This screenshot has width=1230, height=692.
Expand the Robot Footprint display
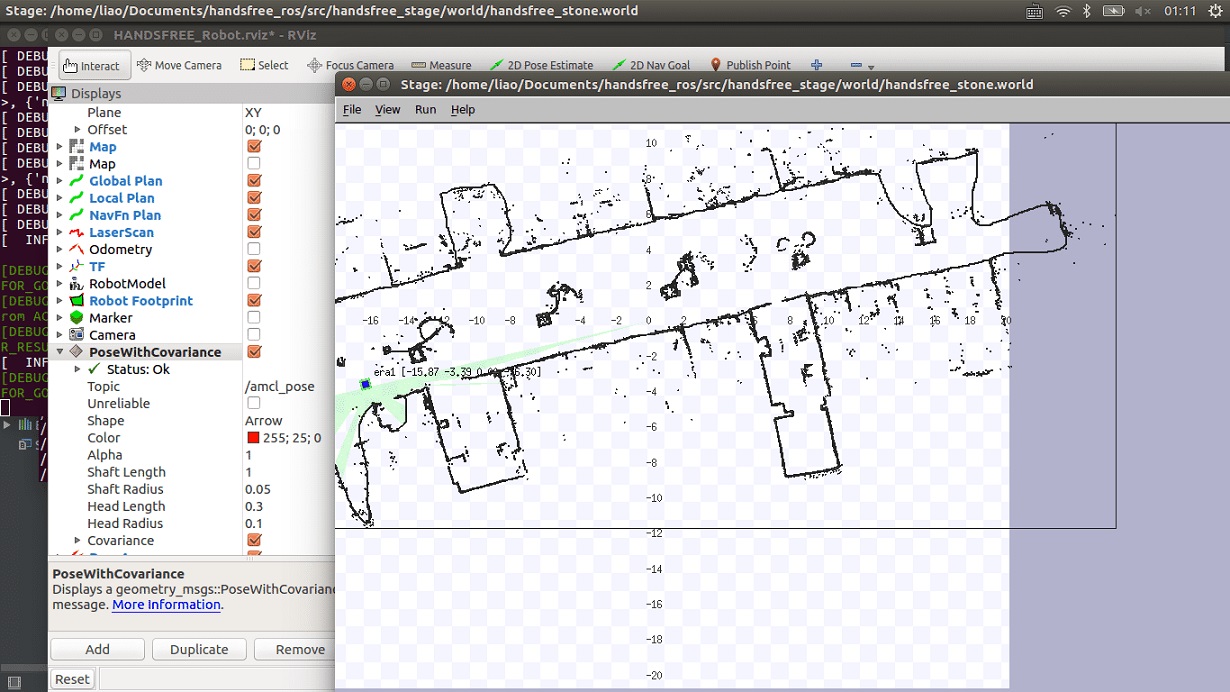coord(59,300)
